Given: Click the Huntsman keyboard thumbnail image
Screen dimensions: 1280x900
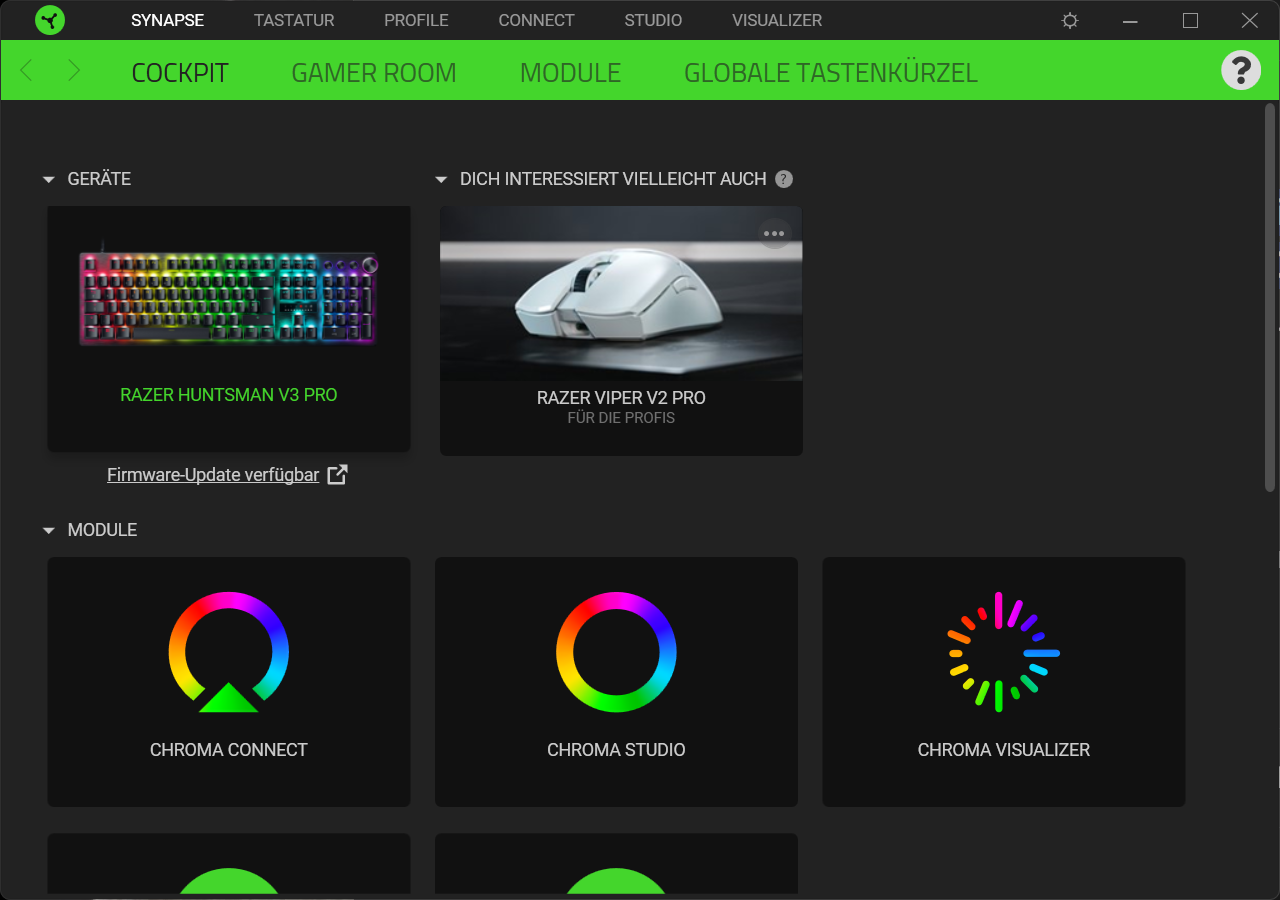Looking at the screenshot, I should (x=229, y=298).
